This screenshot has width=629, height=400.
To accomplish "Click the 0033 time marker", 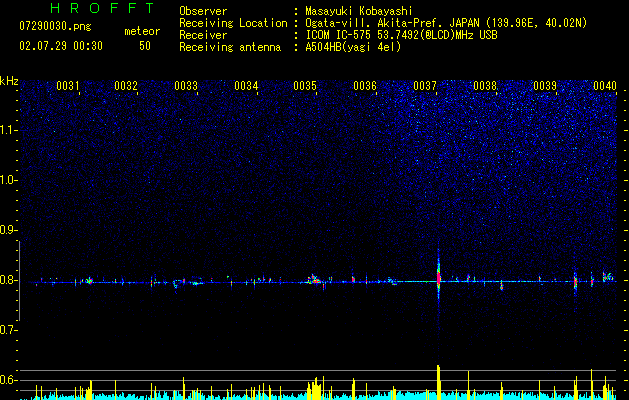I will 186,86.
